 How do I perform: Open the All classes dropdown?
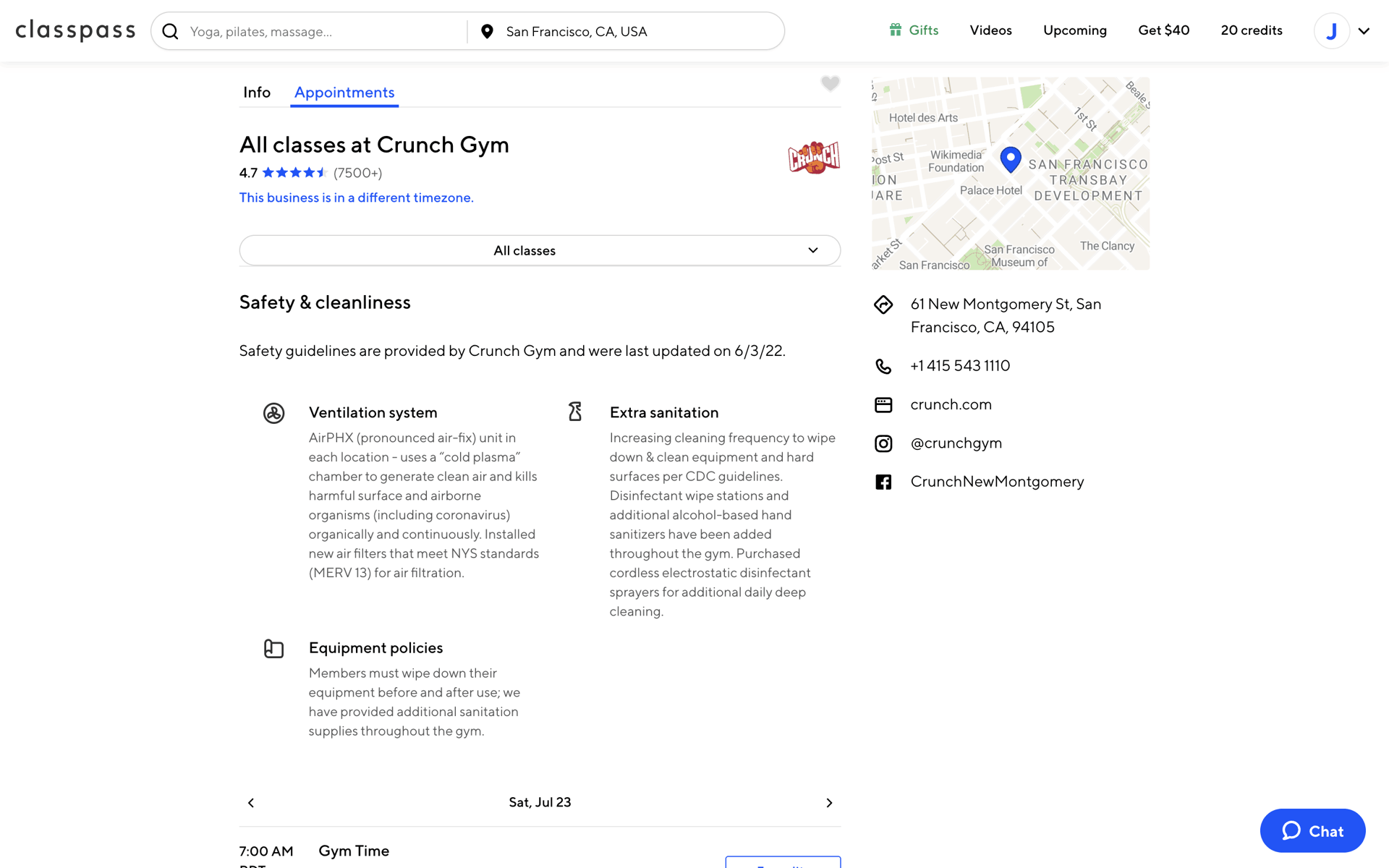click(x=540, y=250)
